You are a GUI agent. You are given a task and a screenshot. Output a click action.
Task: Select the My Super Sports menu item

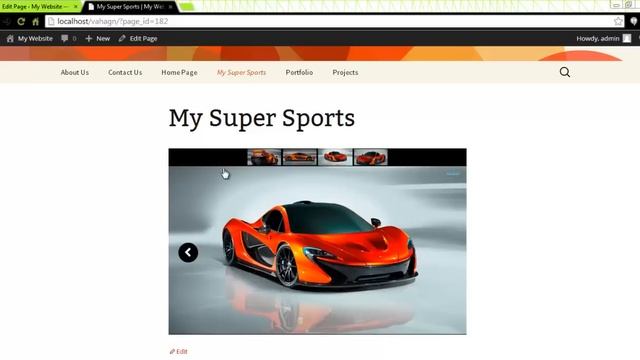tap(241, 72)
